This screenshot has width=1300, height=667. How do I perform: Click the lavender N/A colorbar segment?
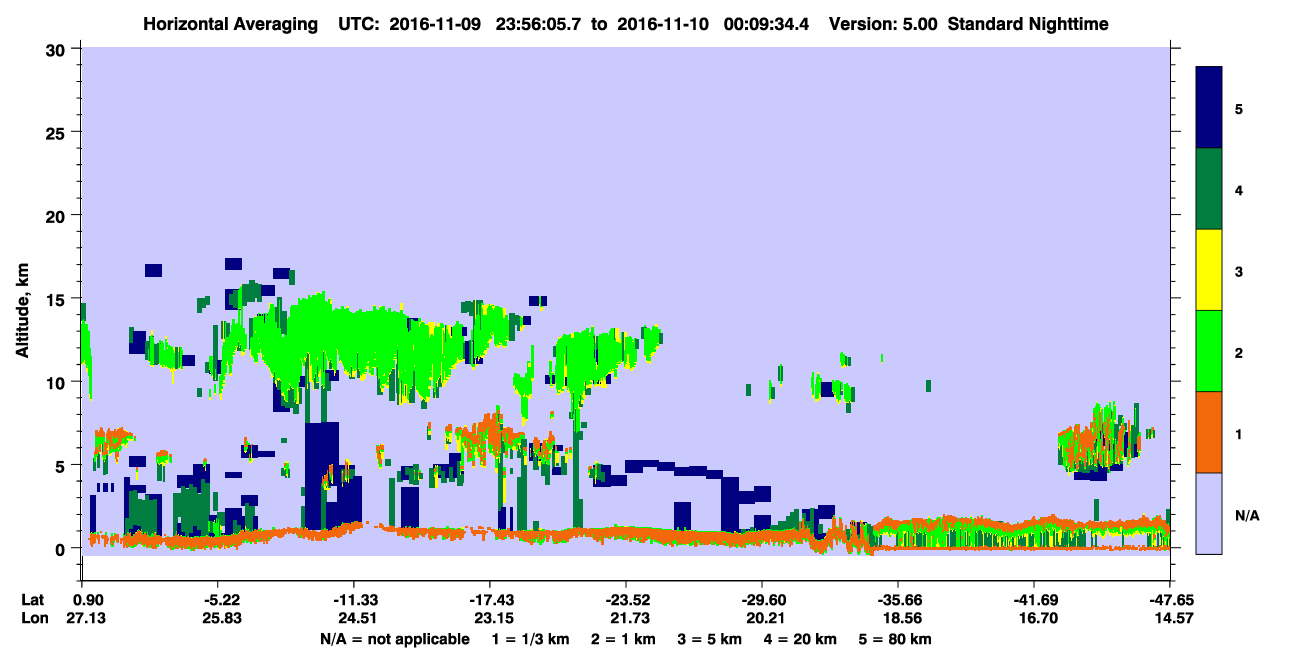point(1209,512)
